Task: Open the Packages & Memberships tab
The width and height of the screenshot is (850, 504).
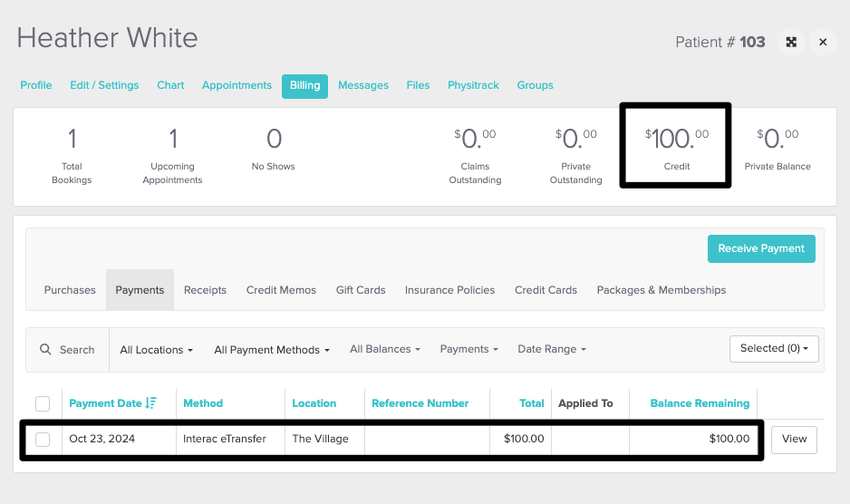Action: (x=661, y=290)
